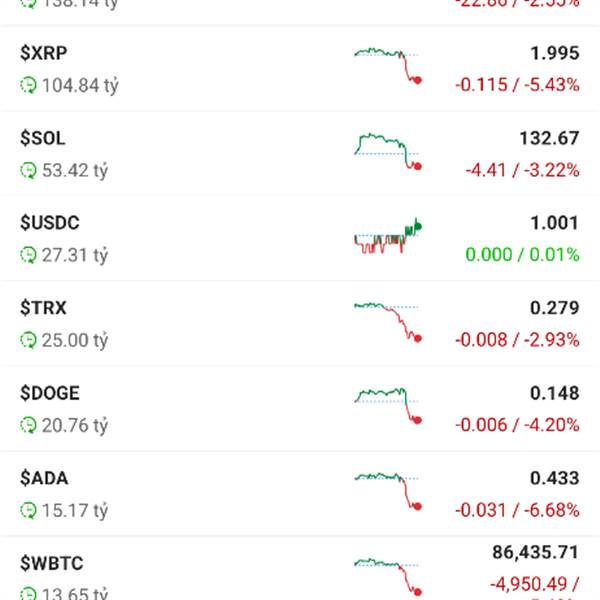The image size is (600, 600).
Task: Click the market cap icon beside ADA's 15.17 tỷ
Action: tap(28, 511)
